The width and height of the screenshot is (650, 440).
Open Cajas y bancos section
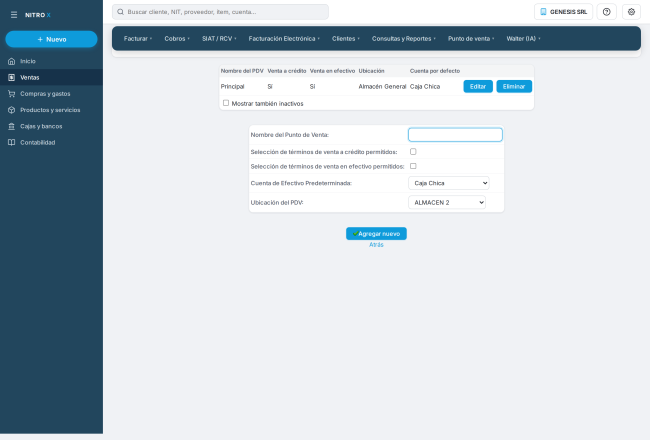click(51, 126)
